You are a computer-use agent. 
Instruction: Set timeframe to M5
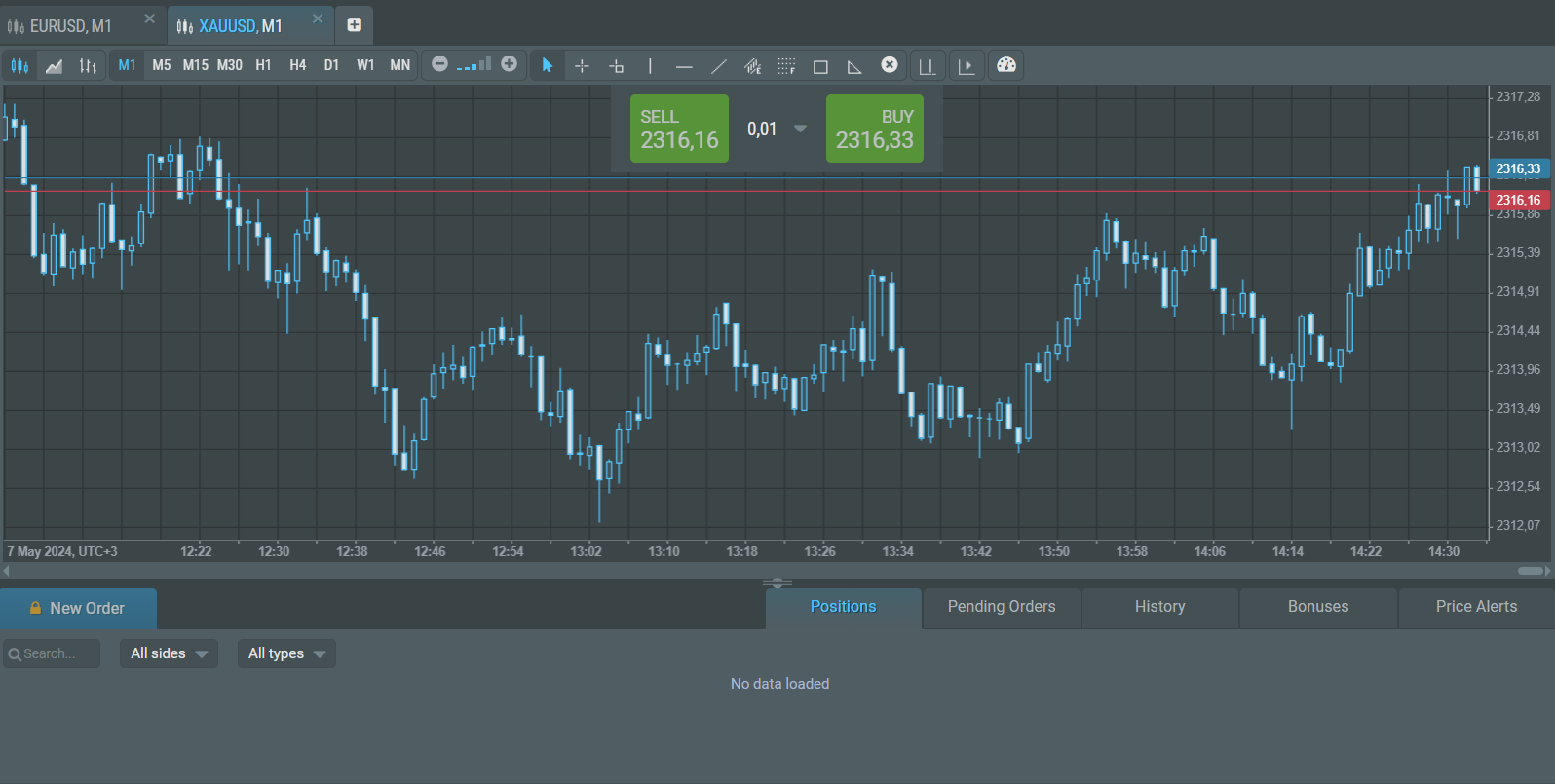coord(162,65)
